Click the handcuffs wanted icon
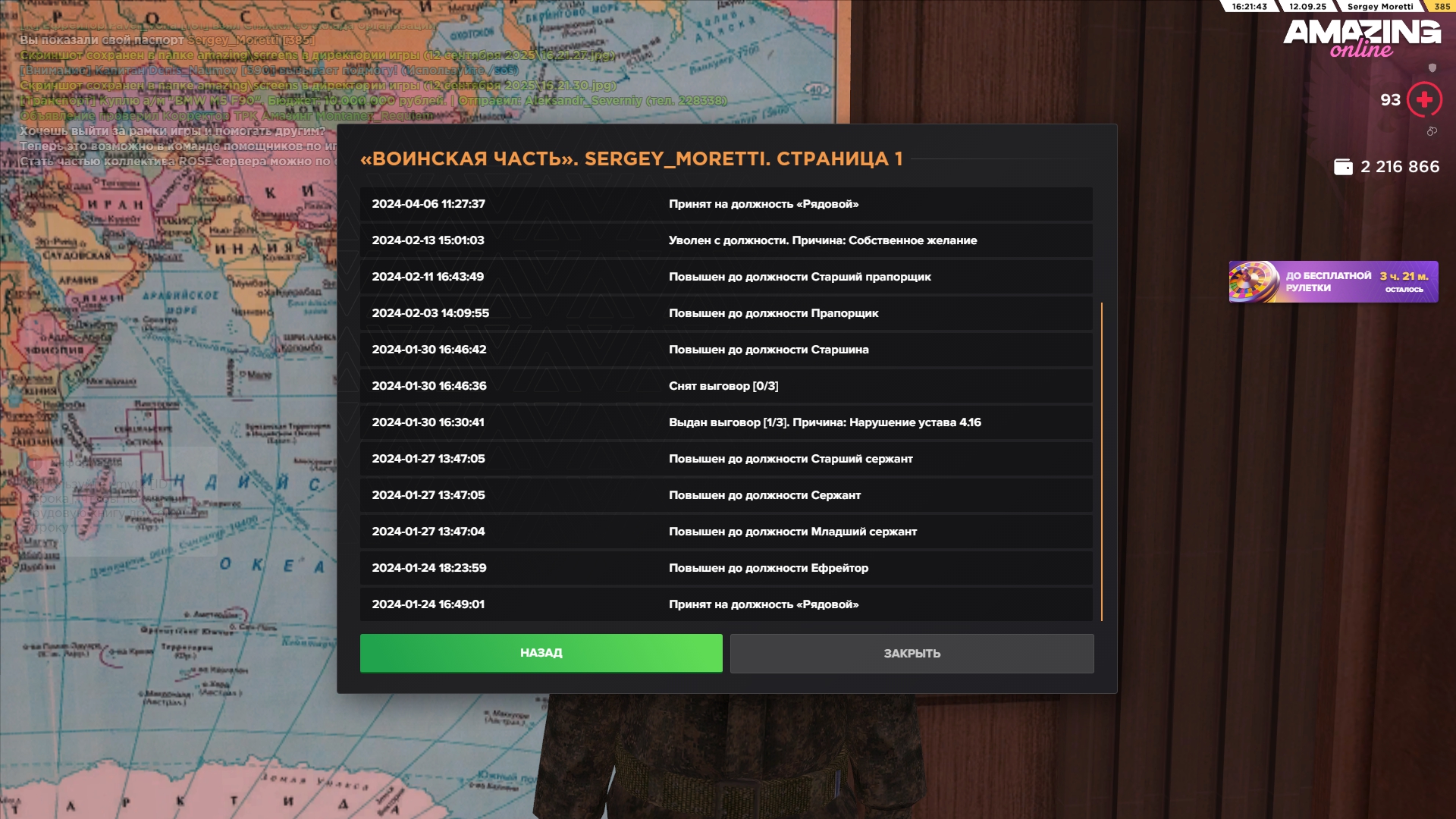 1432,131
